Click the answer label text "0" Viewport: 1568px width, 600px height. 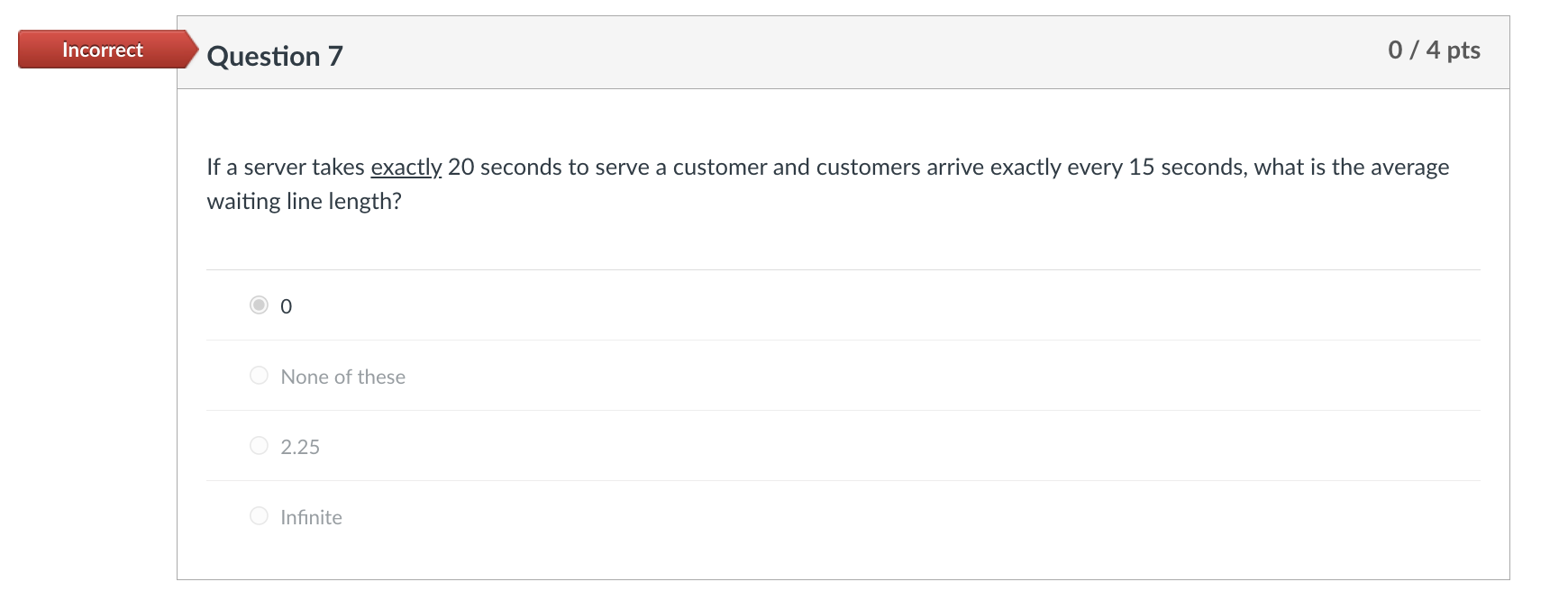click(x=287, y=306)
